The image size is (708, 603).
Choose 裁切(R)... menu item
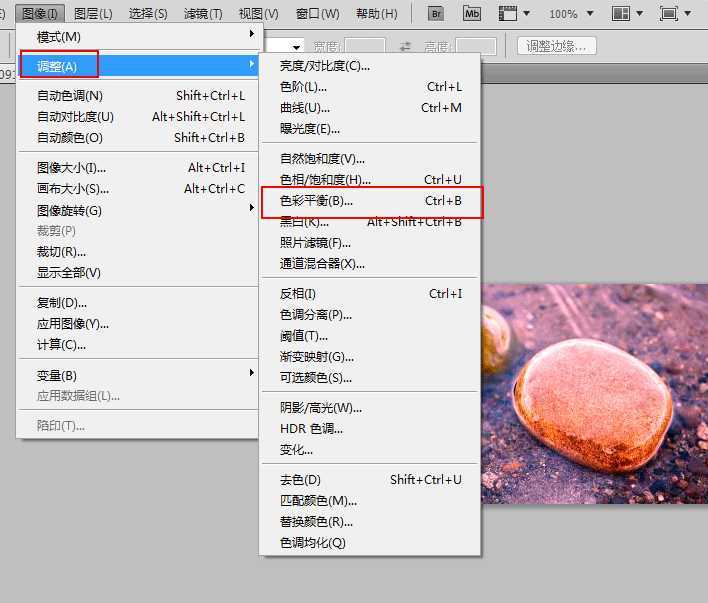tap(138, 252)
